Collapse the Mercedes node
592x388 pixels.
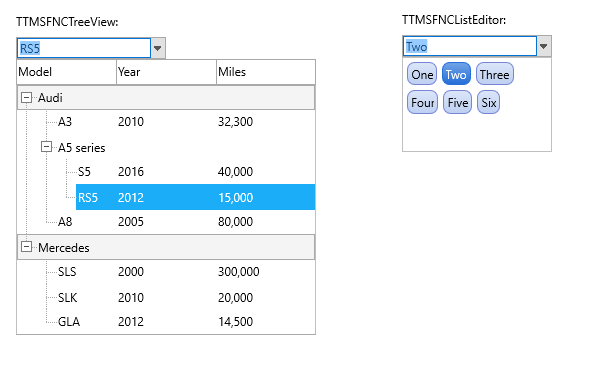(x=26, y=247)
